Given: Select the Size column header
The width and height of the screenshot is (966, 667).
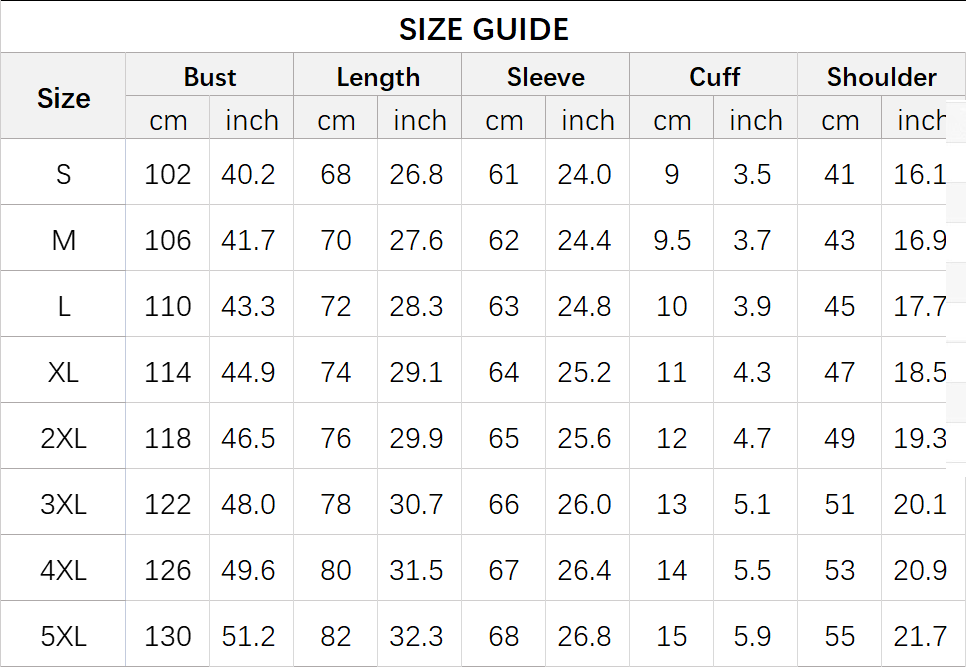Looking at the screenshot, I should pyautogui.click(x=63, y=98).
